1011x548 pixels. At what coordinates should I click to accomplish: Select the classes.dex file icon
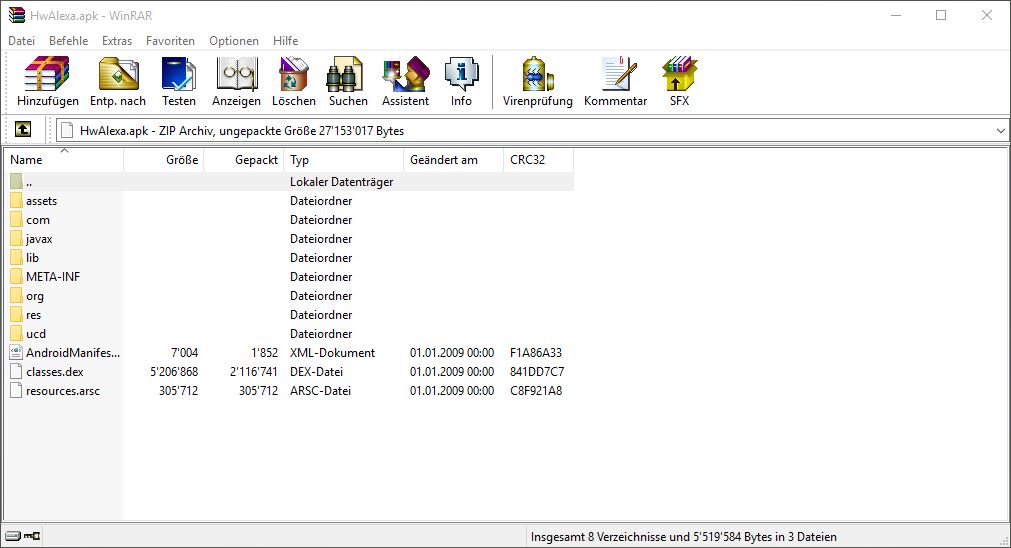click(x=17, y=372)
